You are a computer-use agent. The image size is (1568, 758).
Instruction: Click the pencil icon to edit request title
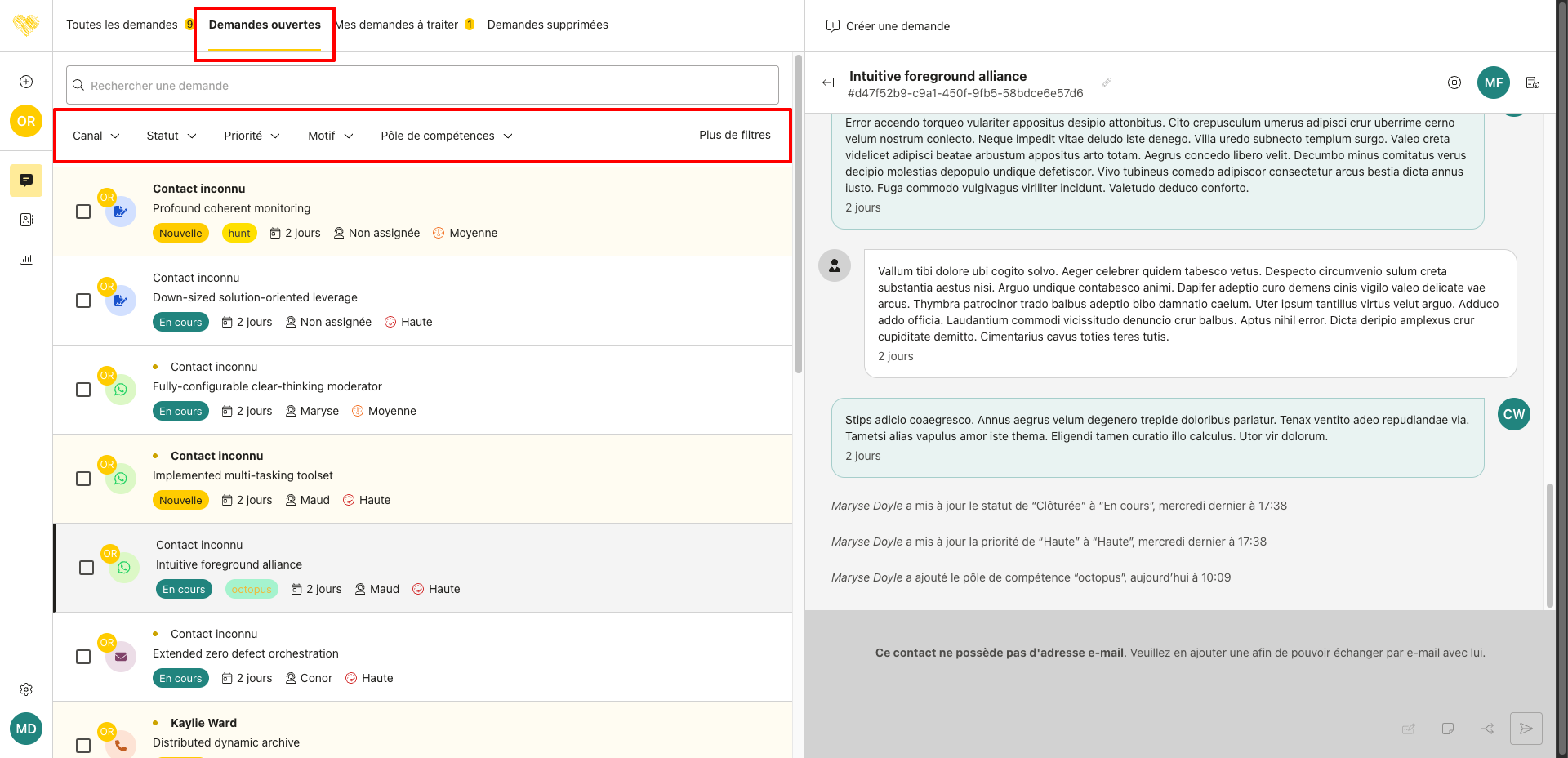[1107, 82]
